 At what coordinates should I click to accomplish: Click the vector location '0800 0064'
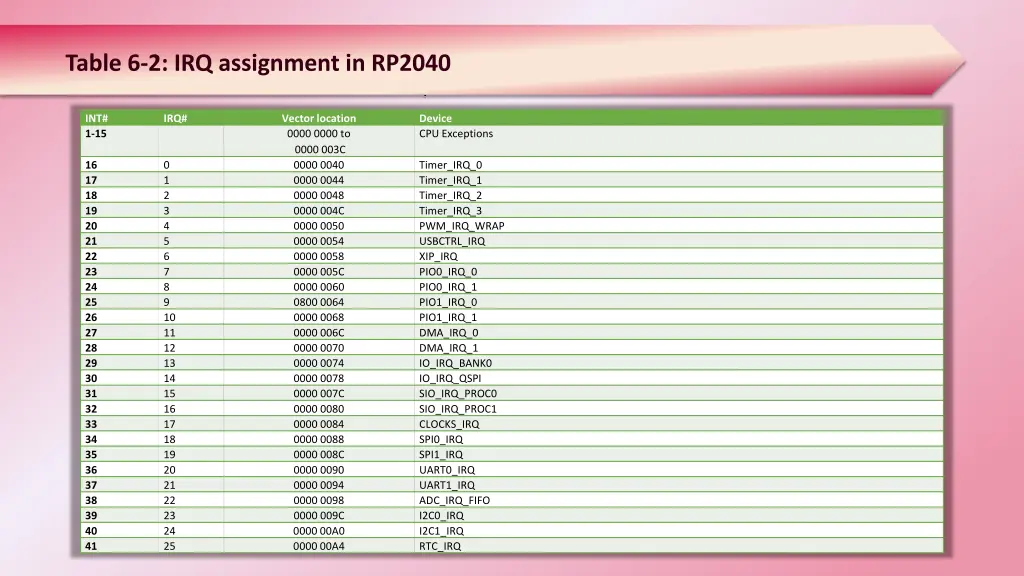pyautogui.click(x=319, y=302)
